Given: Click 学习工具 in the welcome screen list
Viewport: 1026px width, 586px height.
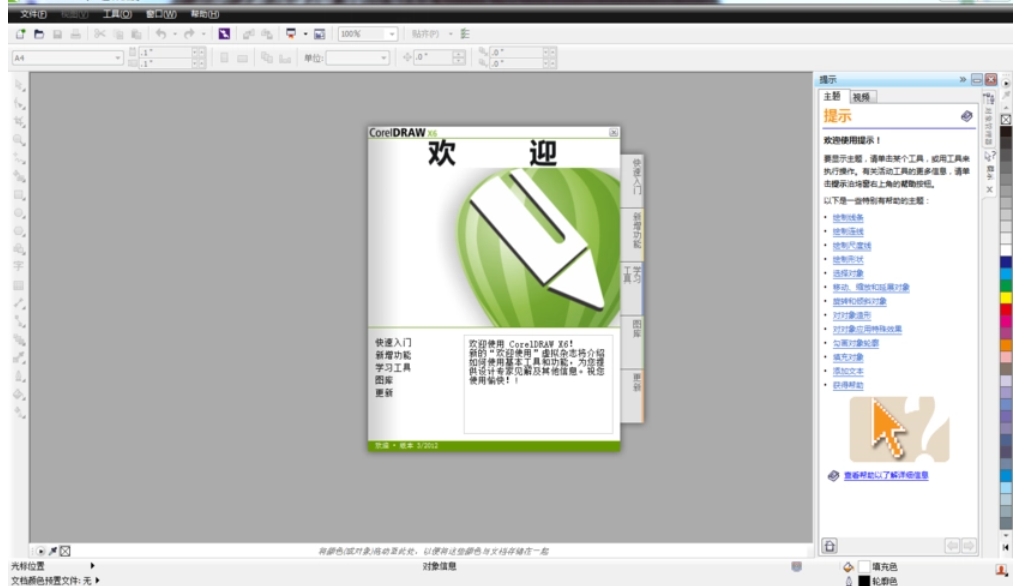Looking at the screenshot, I should 393,368.
